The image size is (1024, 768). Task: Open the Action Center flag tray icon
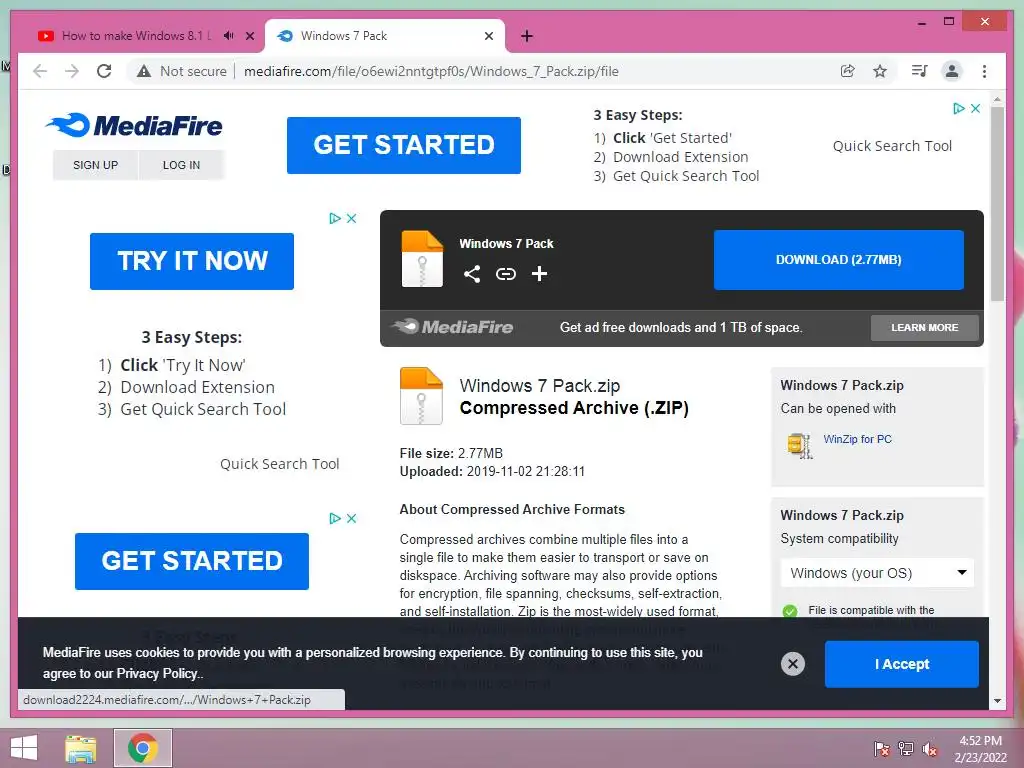click(881, 748)
